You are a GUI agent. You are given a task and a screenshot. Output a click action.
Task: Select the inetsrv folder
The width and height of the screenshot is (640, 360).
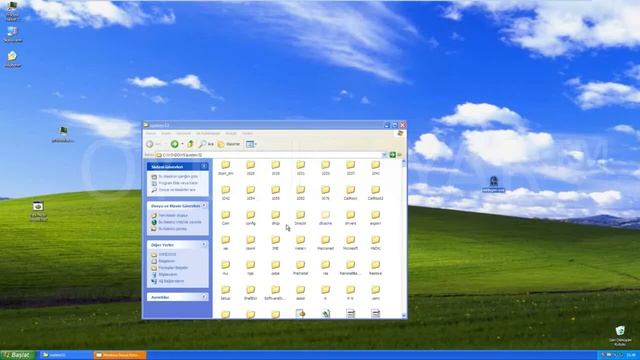[300, 242]
